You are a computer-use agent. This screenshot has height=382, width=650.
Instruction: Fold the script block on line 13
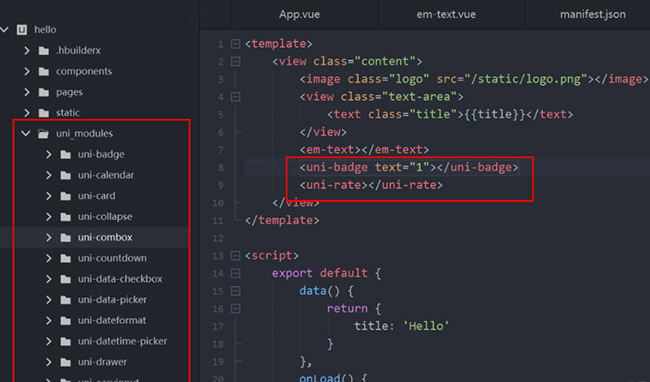(x=235, y=256)
